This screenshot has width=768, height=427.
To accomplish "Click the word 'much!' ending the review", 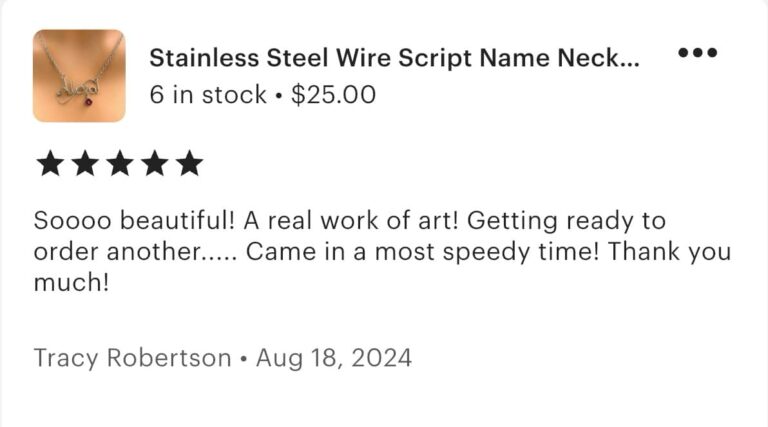I will coord(72,283).
